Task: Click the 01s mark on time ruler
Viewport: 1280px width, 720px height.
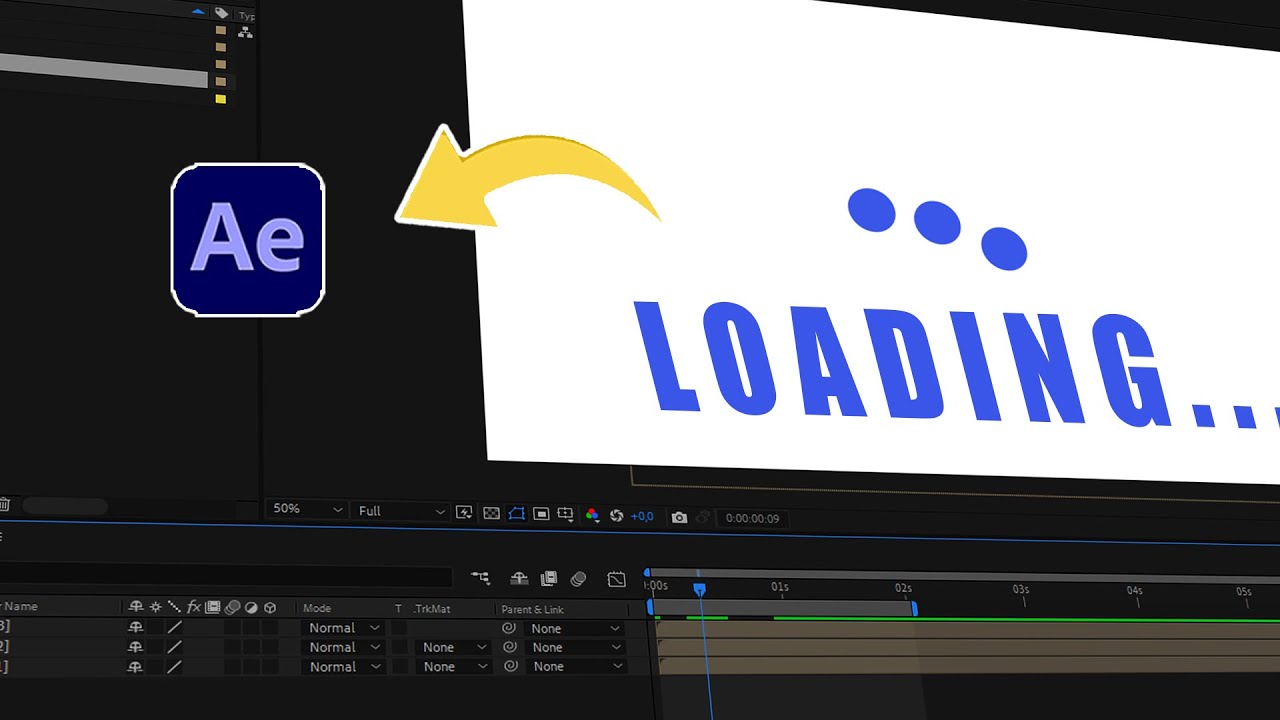Action: click(x=780, y=588)
